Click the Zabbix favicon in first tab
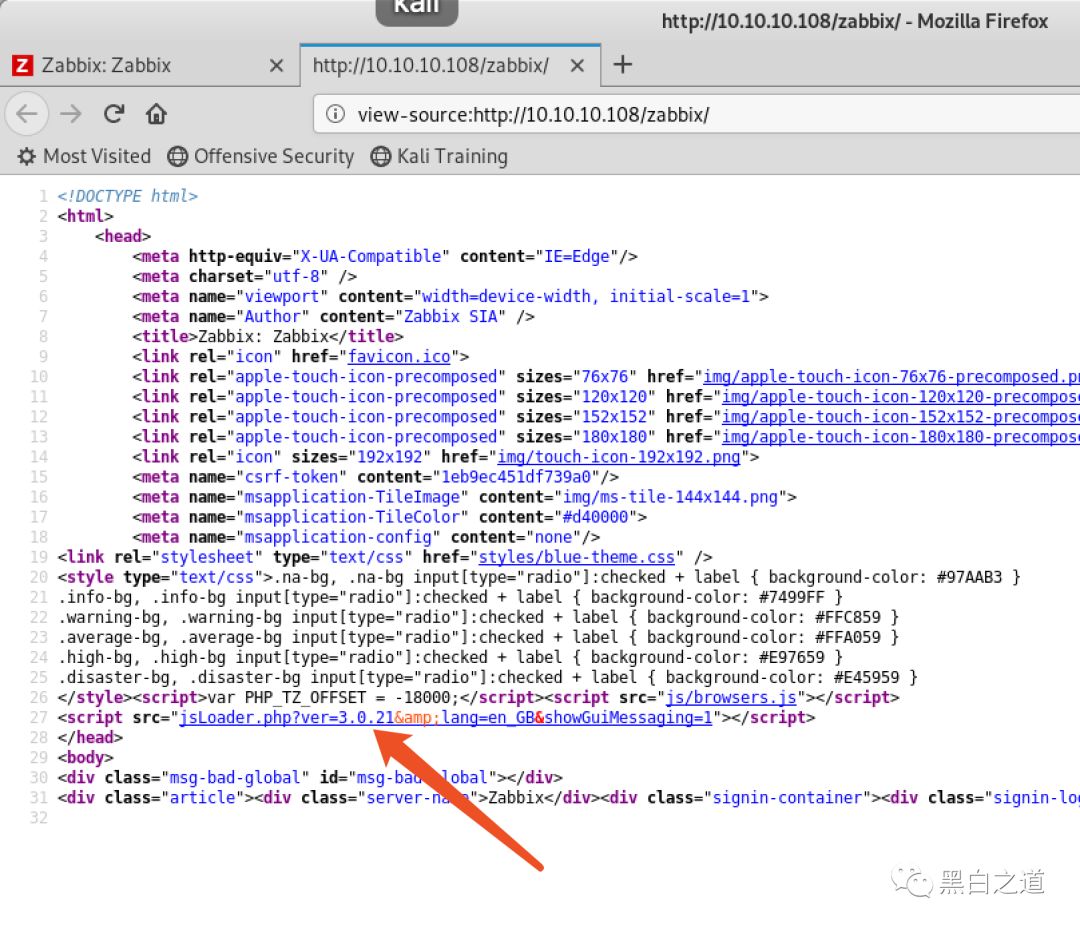Image resolution: width=1080 pixels, height=929 pixels. 22,65
